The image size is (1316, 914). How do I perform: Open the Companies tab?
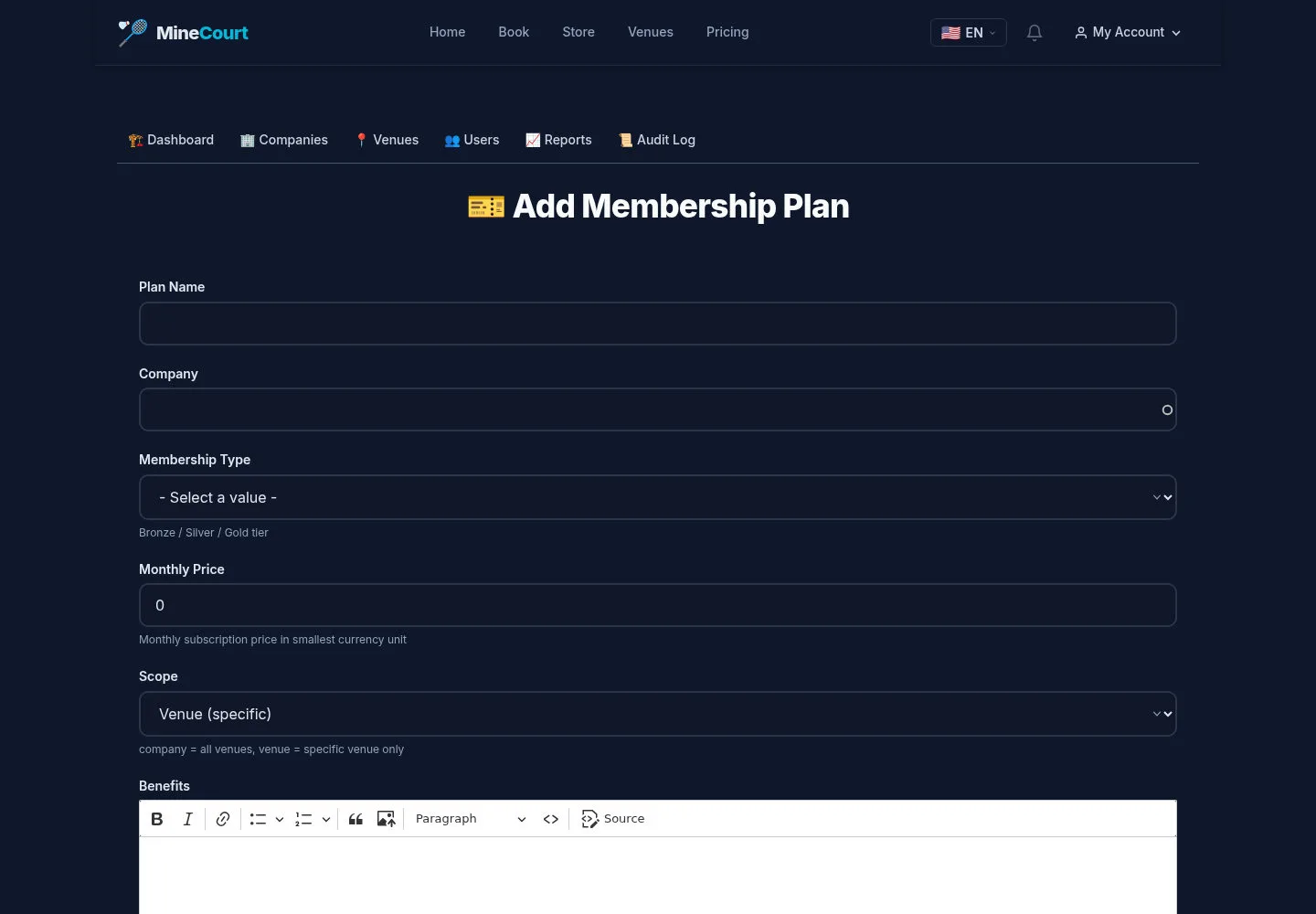pyautogui.click(x=284, y=140)
